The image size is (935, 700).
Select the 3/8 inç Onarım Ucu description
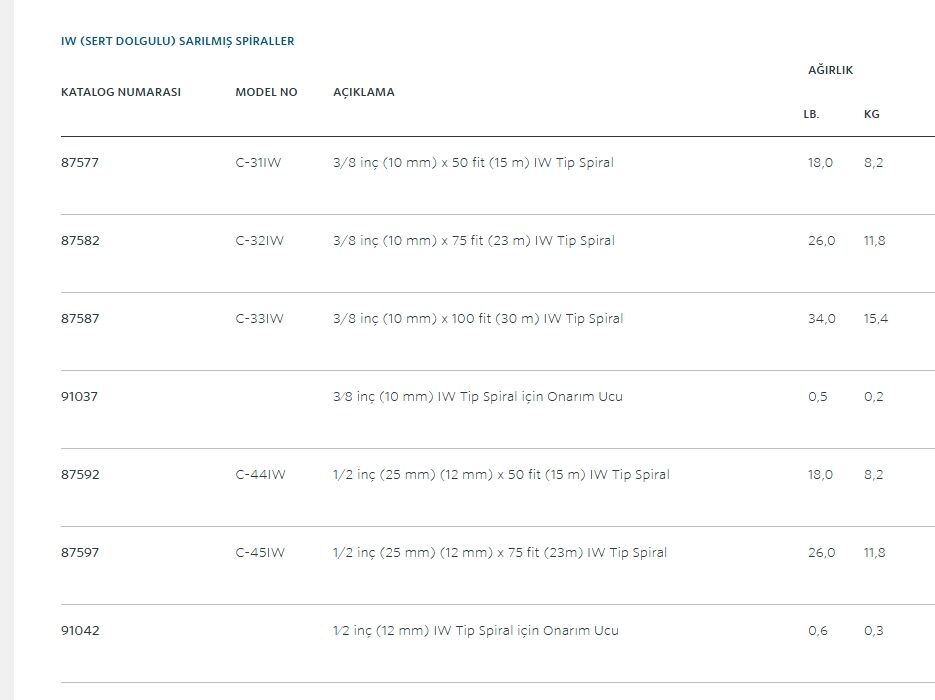click(478, 397)
